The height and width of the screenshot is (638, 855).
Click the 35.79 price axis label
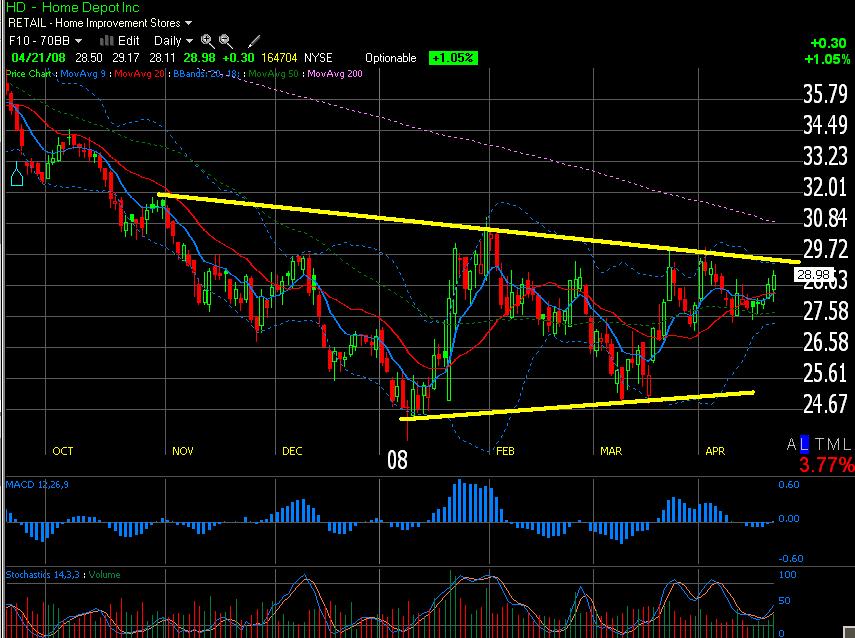pyautogui.click(x=826, y=94)
